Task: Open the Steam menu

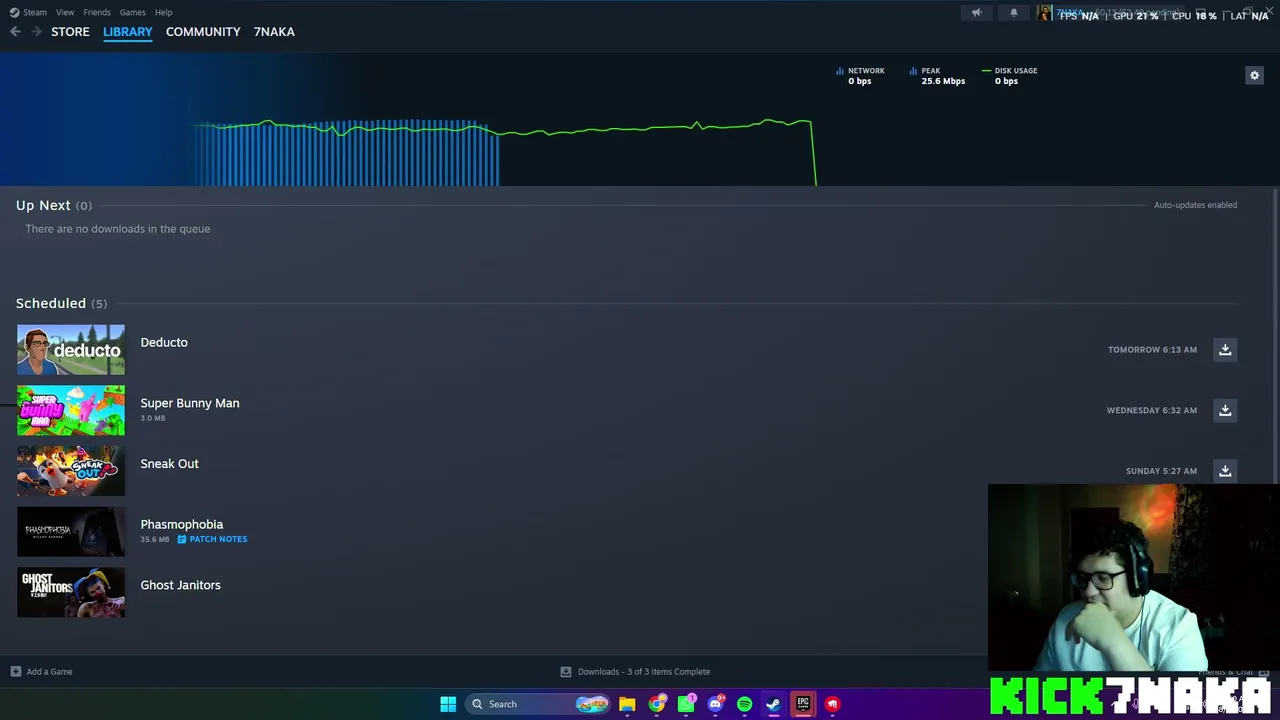Action: (x=35, y=12)
